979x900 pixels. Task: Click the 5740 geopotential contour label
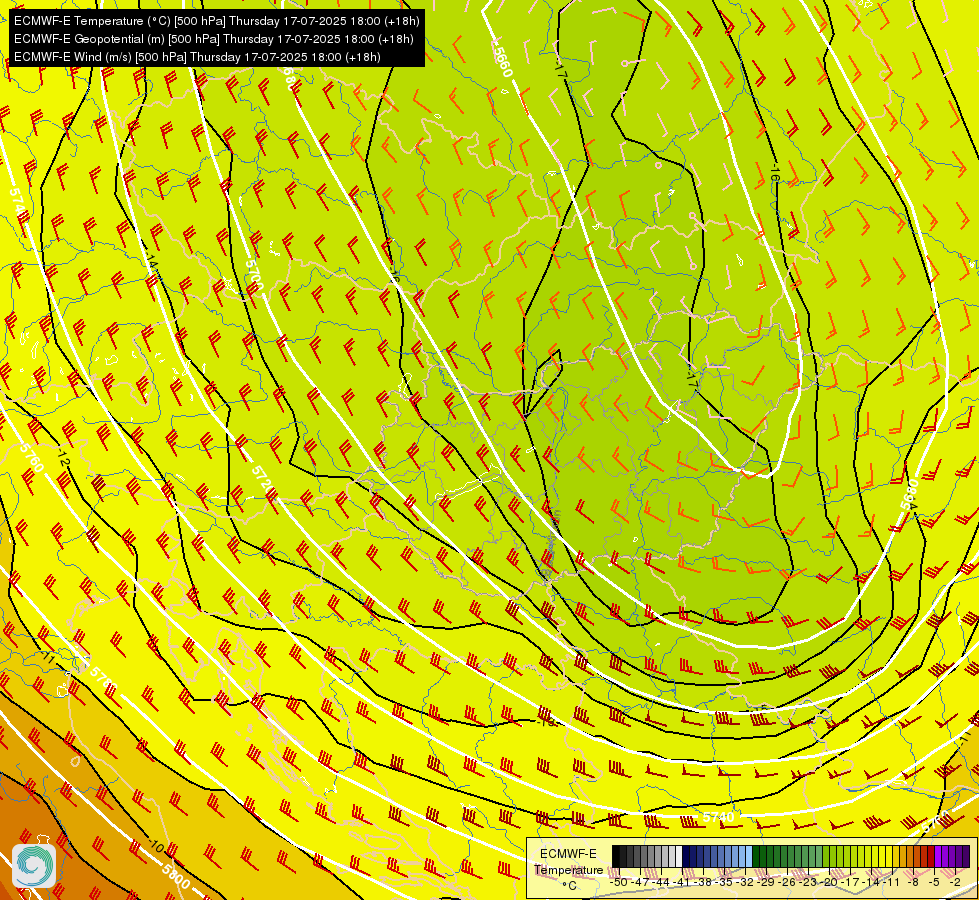point(717,817)
